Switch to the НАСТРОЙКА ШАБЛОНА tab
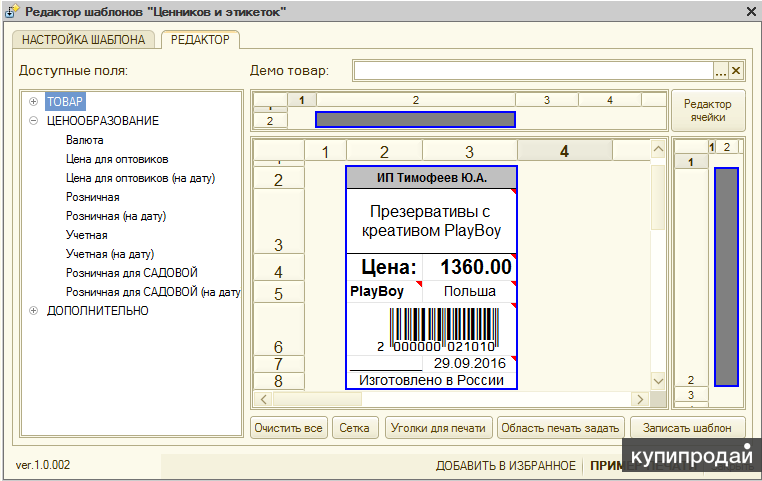762x481 pixels. 84,40
